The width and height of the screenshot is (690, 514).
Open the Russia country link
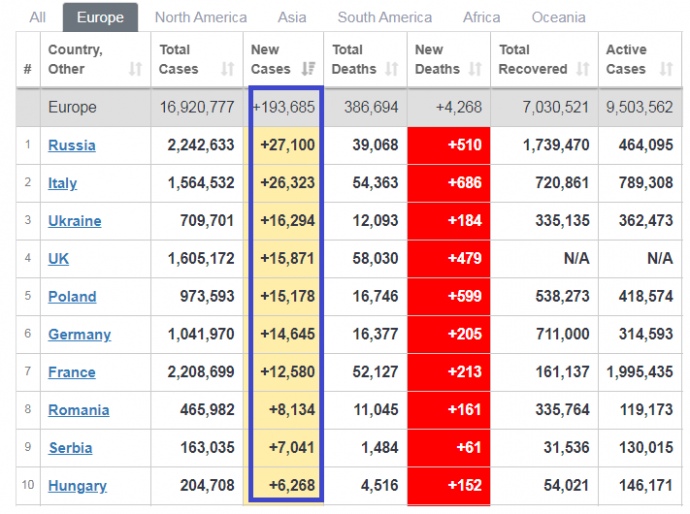coord(72,146)
